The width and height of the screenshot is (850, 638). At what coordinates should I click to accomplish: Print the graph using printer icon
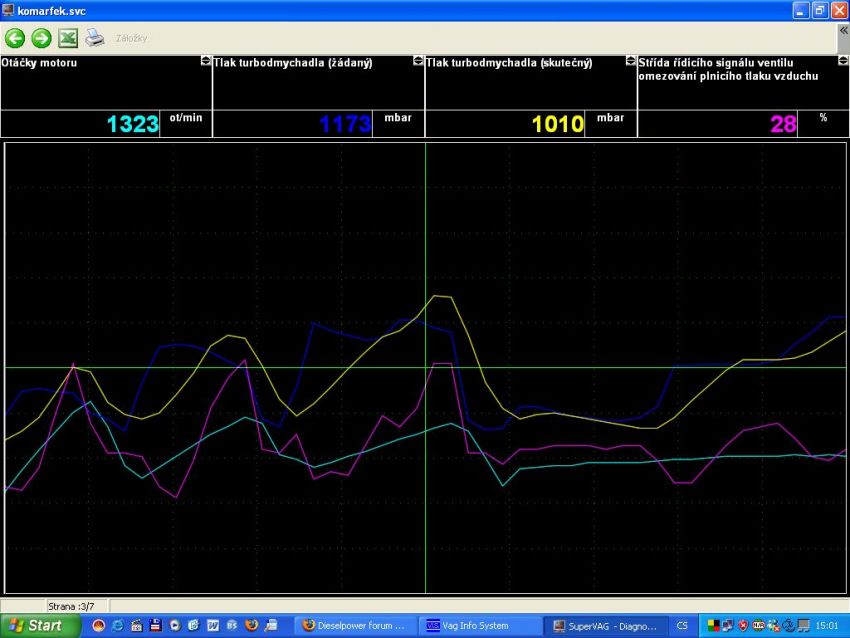(x=94, y=38)
